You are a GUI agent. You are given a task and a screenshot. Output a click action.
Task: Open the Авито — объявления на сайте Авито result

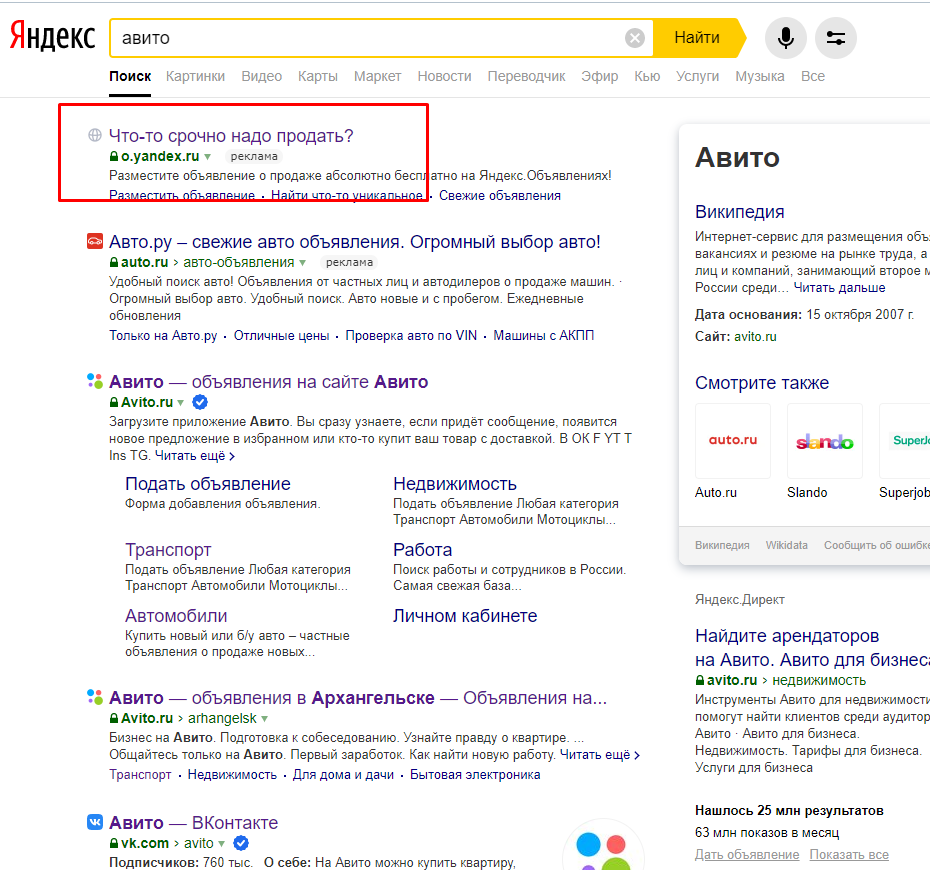269,382
